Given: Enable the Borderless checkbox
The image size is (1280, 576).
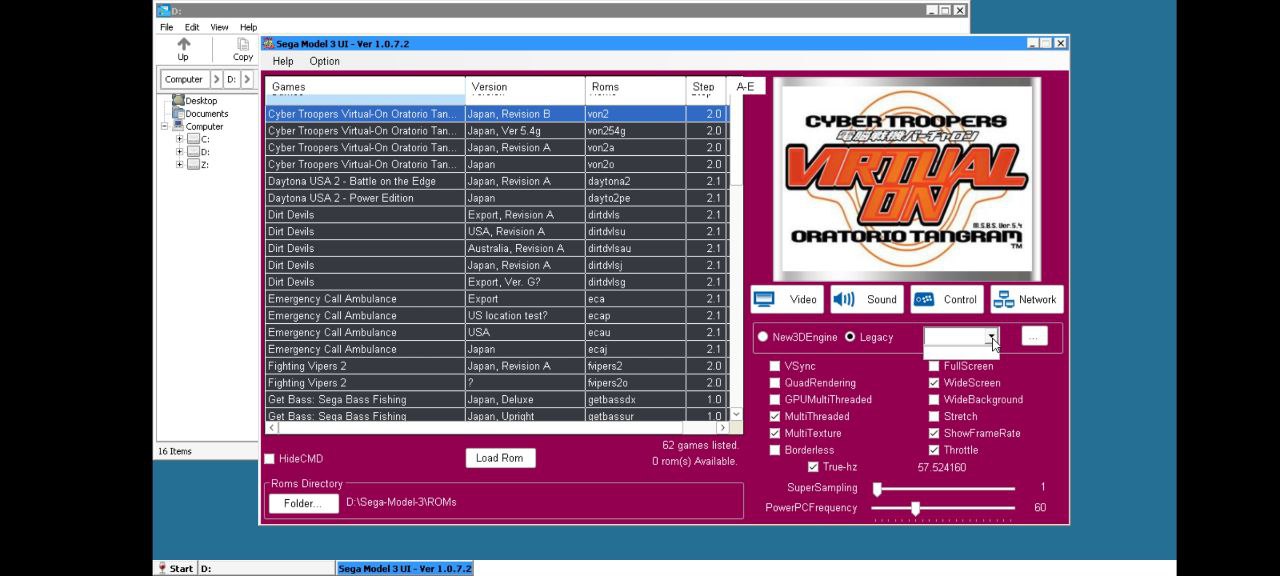Looking at the screenshot, I should click(x=775, y=451).
